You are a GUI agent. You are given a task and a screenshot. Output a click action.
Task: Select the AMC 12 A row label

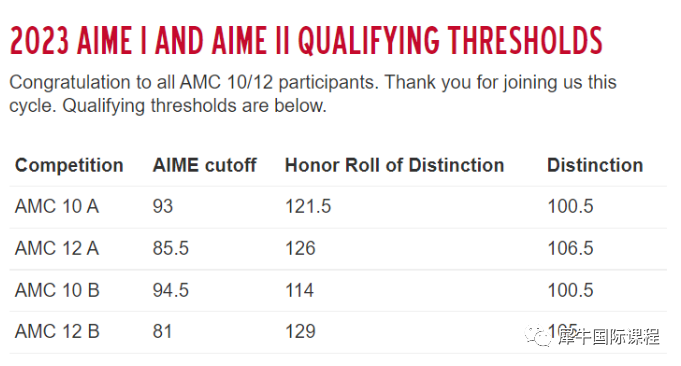(57, 248)
